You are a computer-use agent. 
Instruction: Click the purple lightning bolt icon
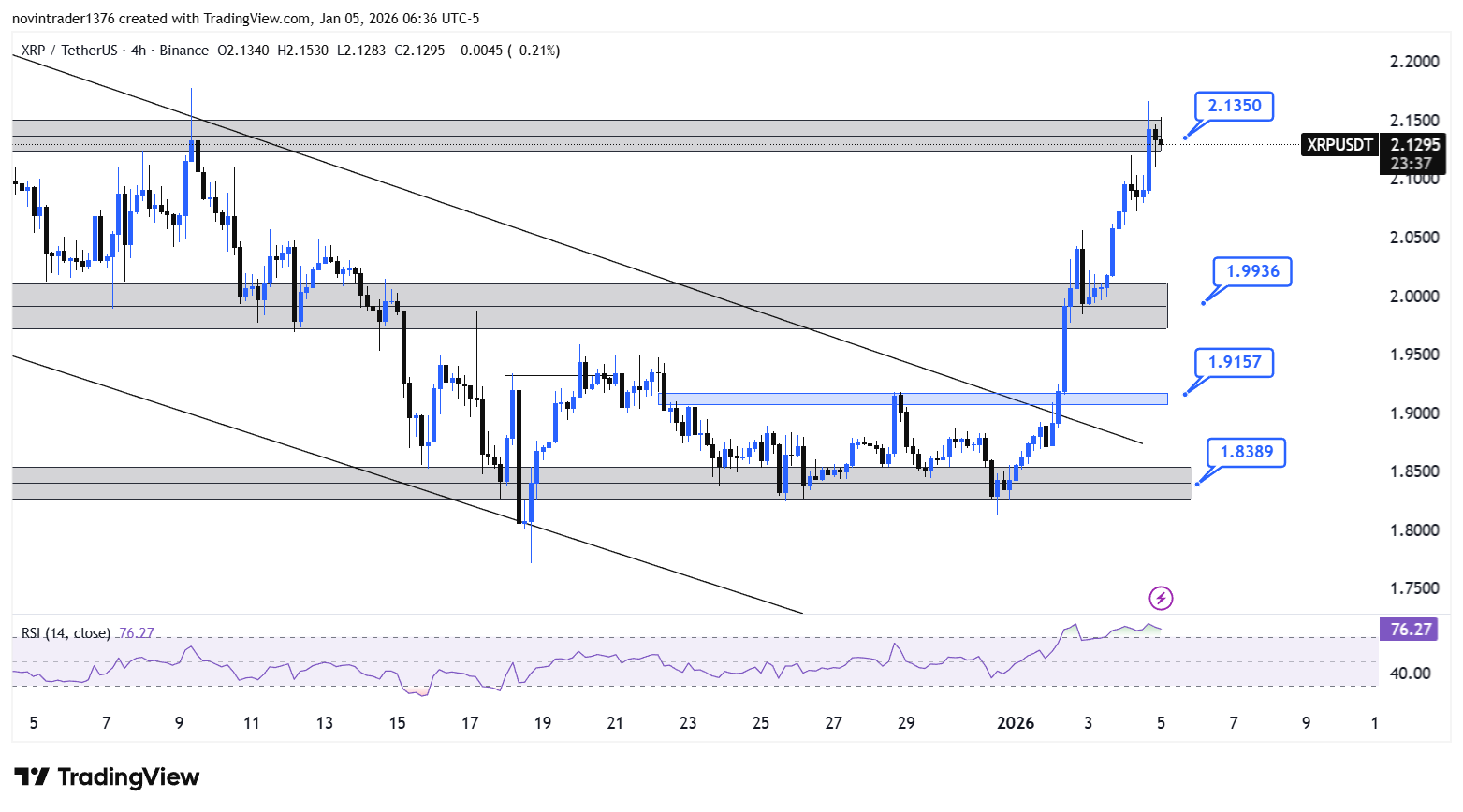pos(1161,598)
